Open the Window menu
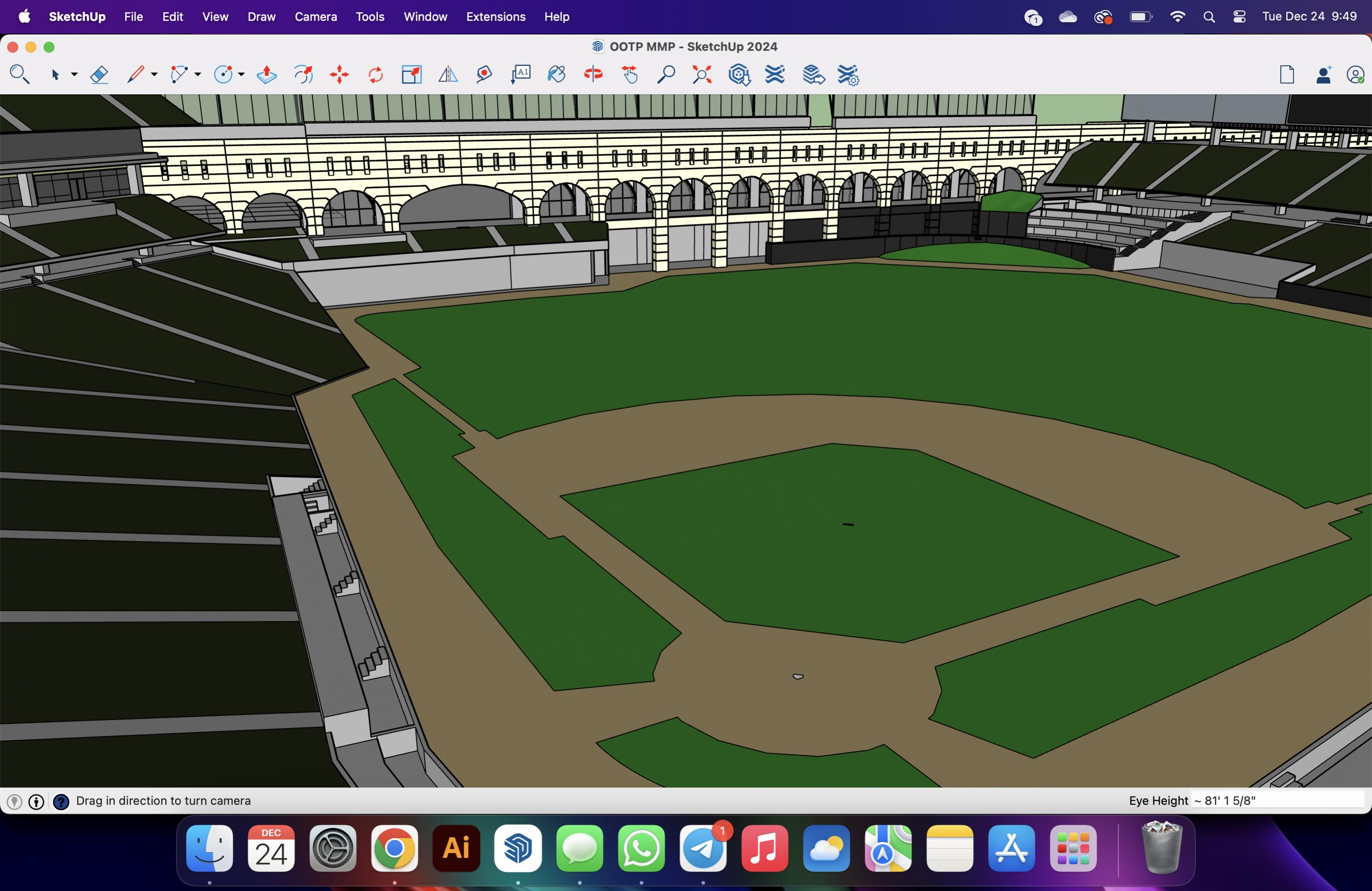Image resolution: width=1372 pixels, height=891 pixels. click(425, 17)
